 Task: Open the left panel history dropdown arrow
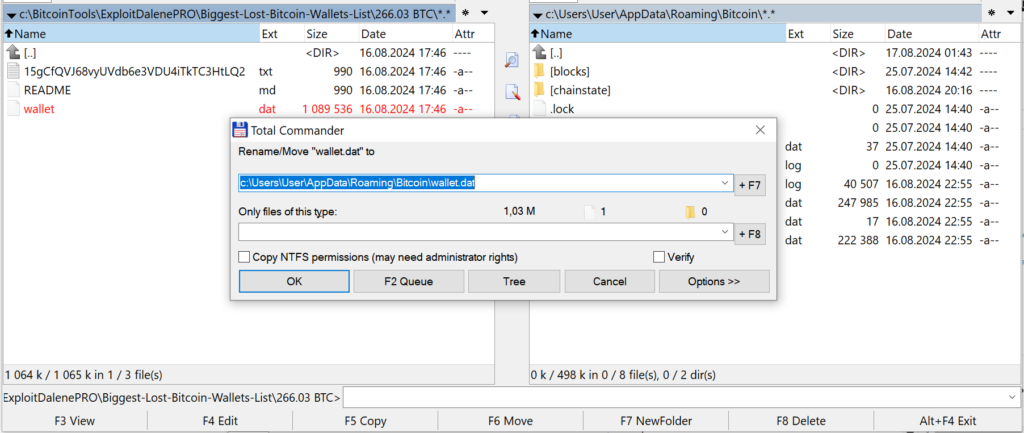484,13
